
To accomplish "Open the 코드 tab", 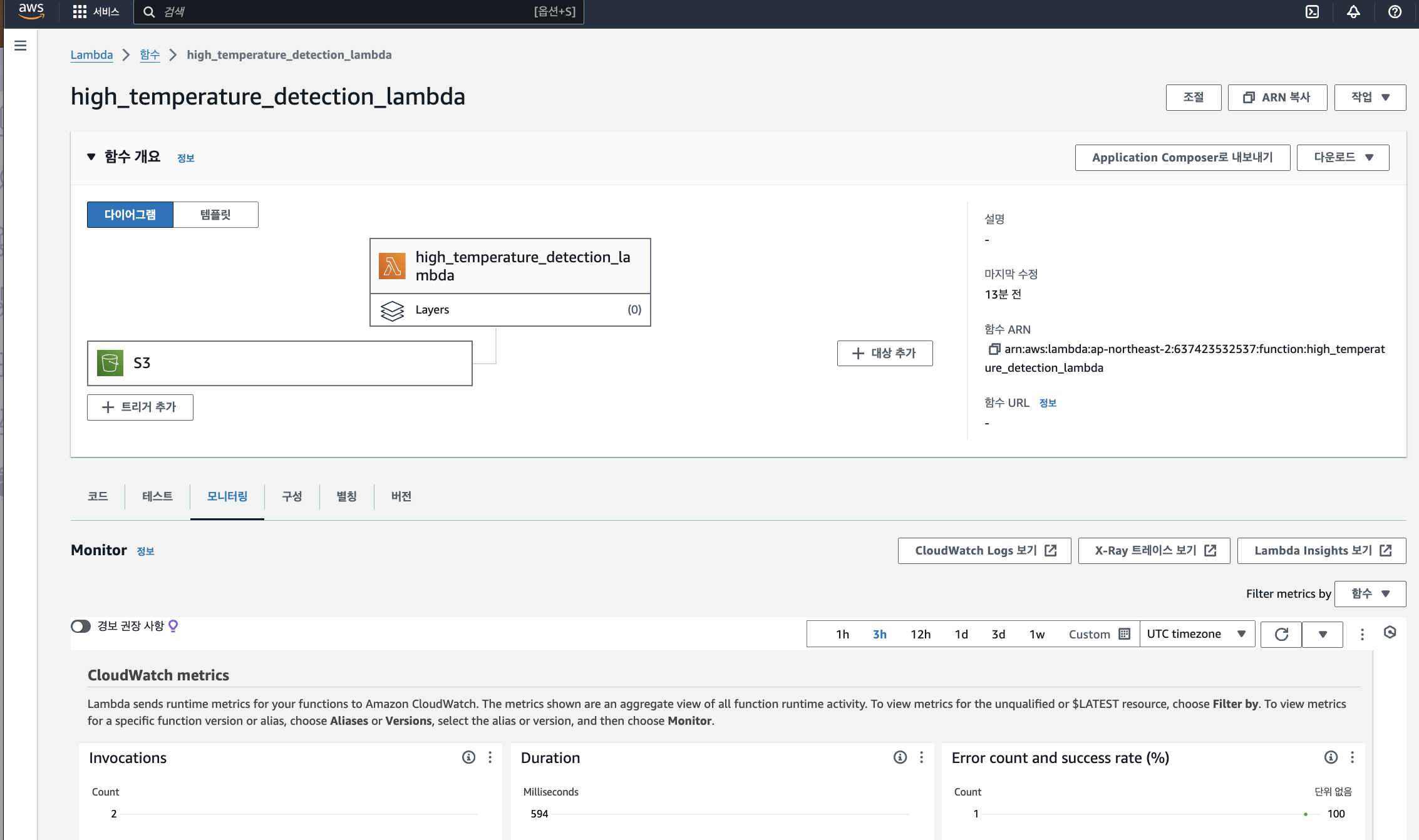I will [x=98, y=496].
